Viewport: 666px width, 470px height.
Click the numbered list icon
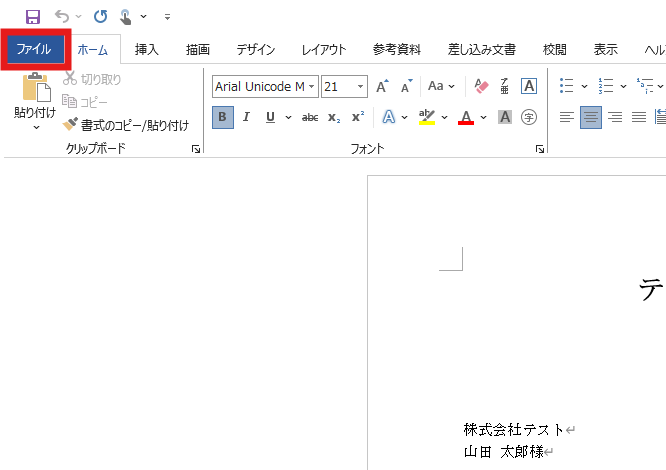(606, 86)
